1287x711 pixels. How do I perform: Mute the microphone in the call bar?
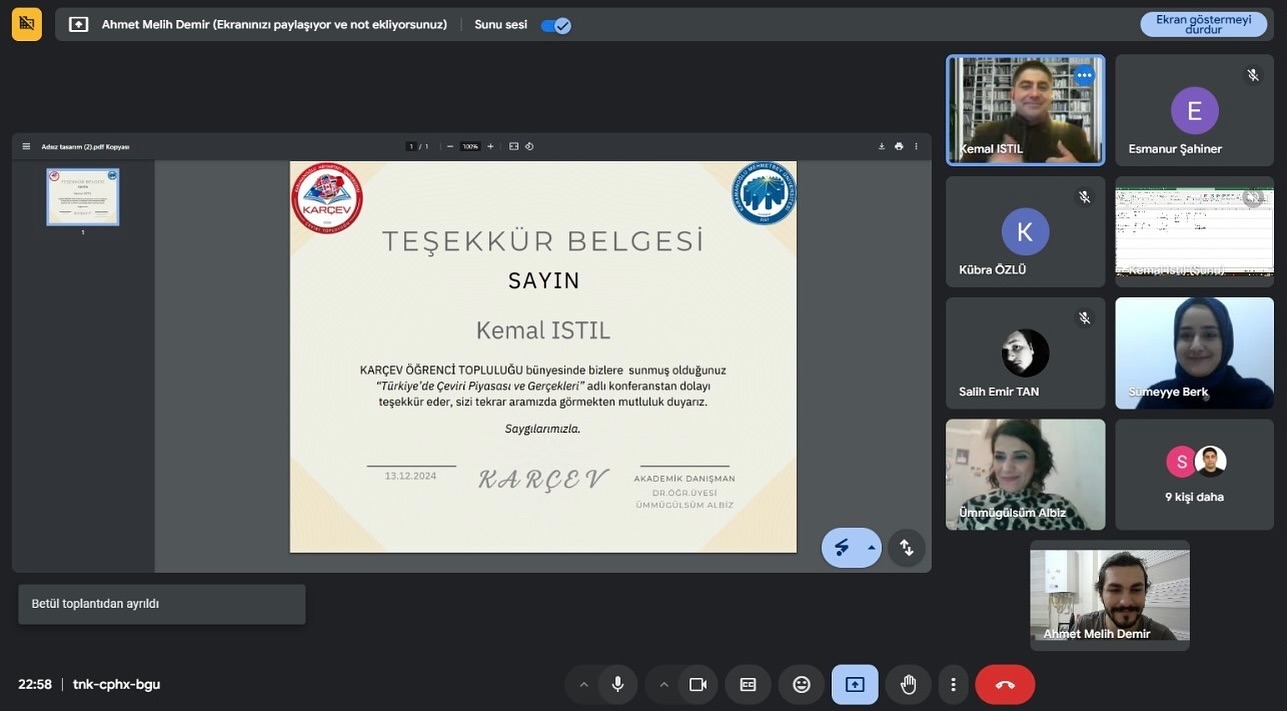tap(618, 684)
